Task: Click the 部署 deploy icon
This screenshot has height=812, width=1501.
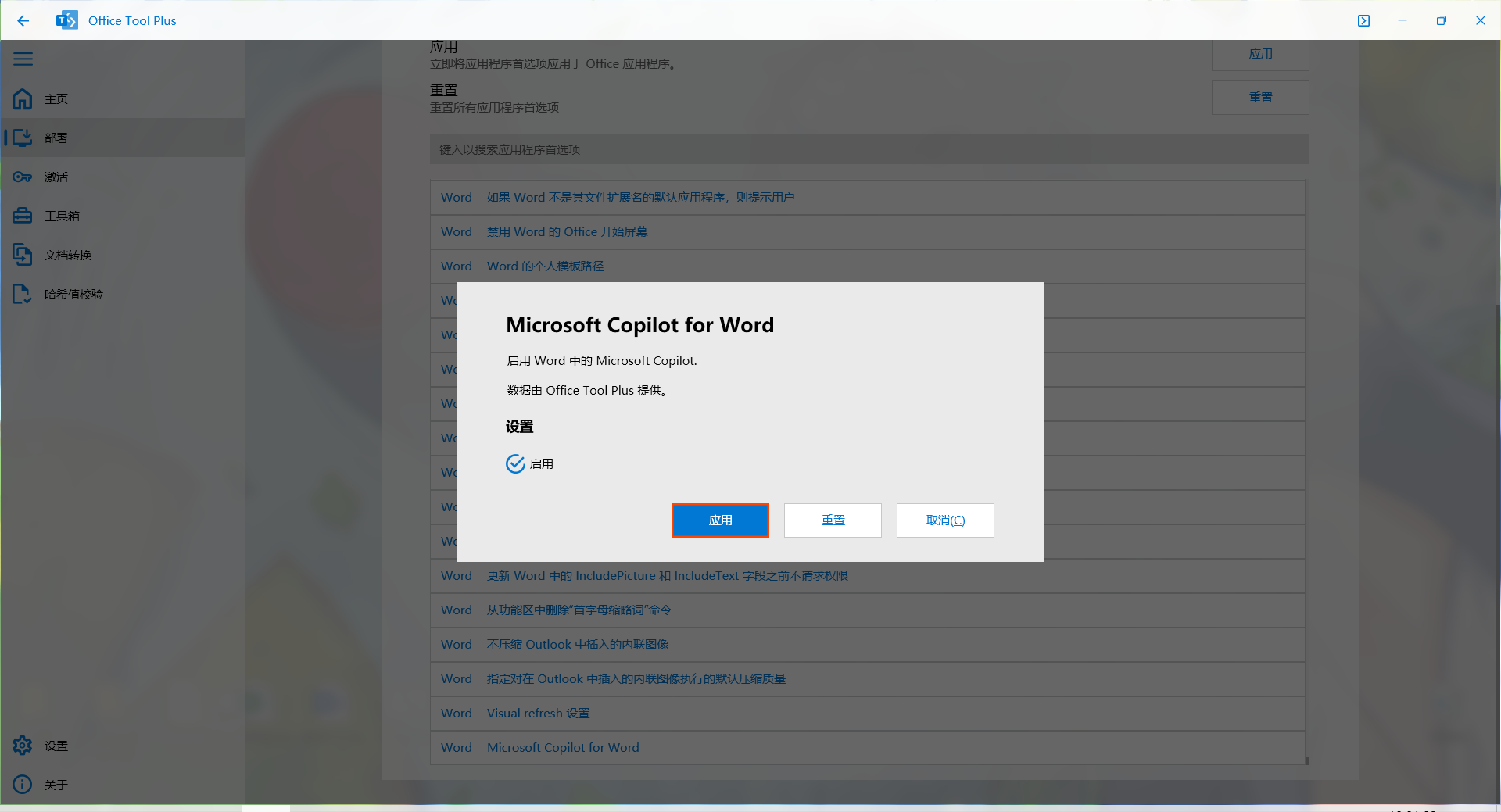Action: coord(23,138)
